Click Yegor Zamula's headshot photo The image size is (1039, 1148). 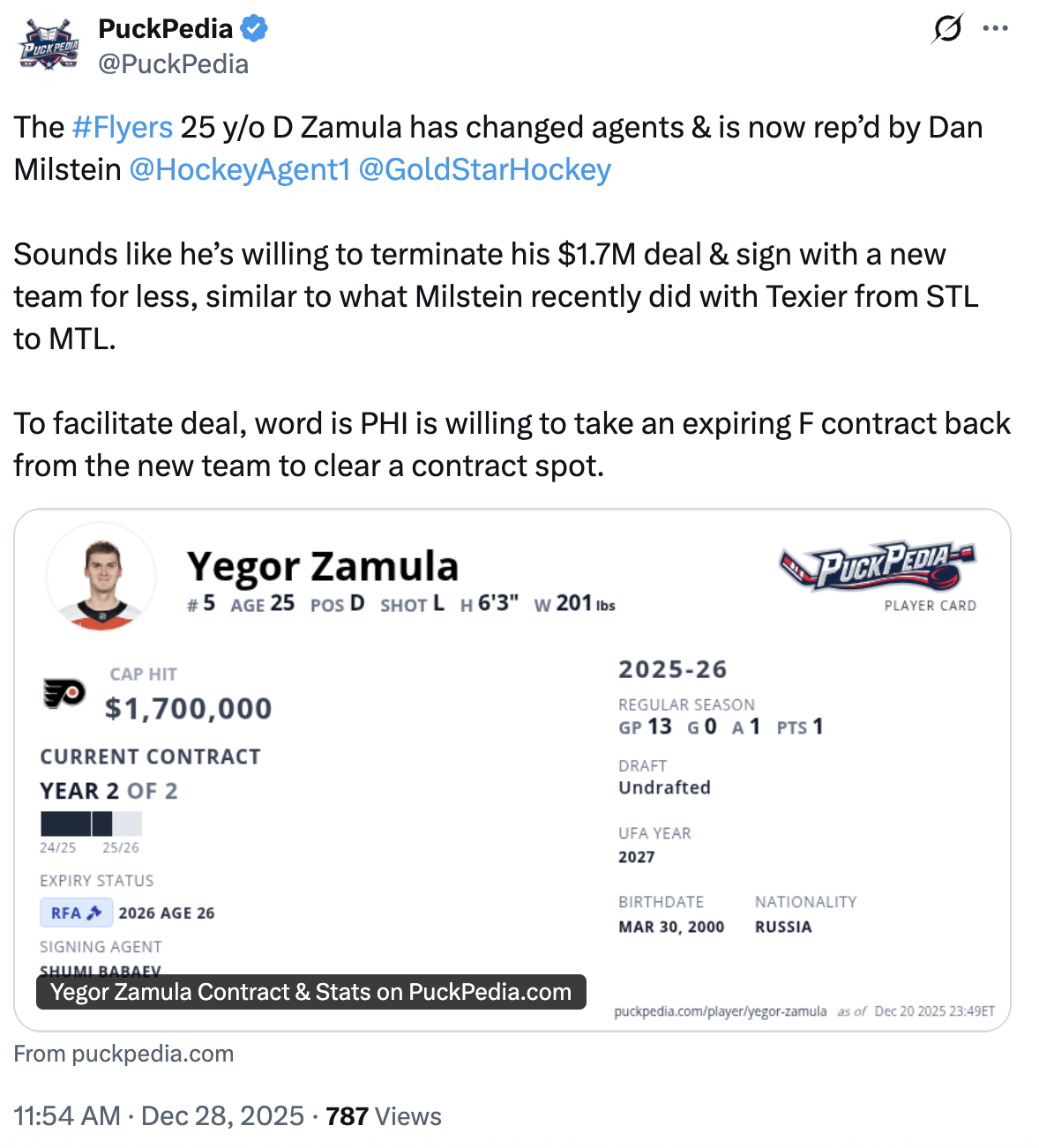tap(101, 578)
